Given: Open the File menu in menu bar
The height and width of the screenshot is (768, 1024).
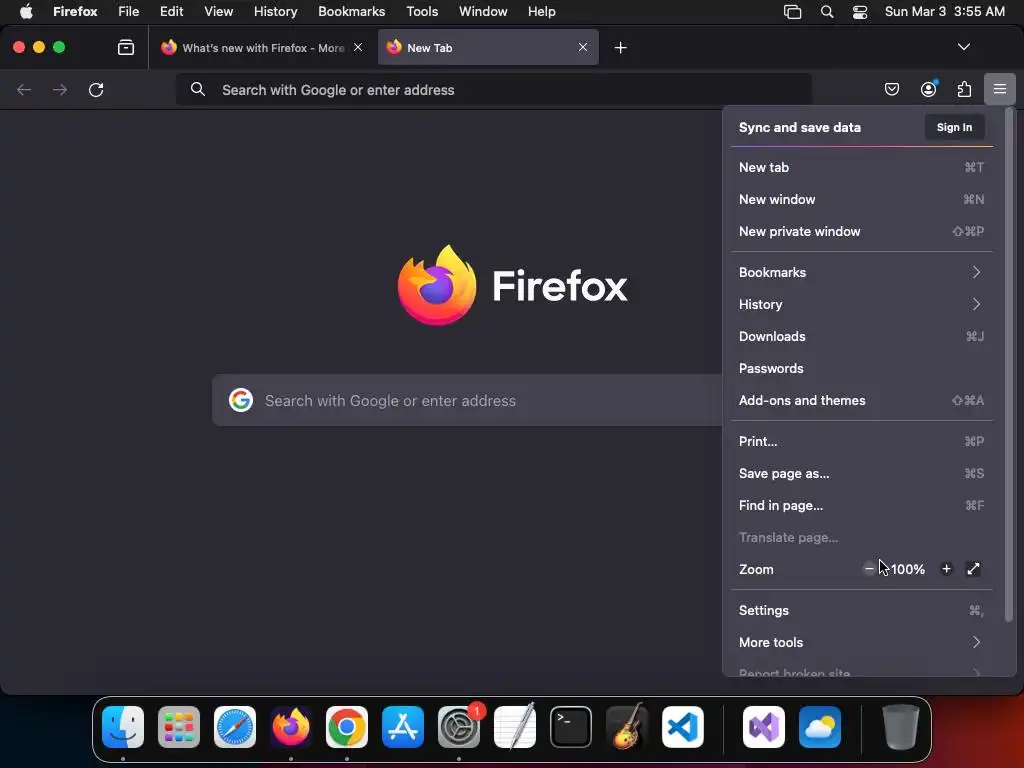Looking at the screenshot, I should [129, 12].
